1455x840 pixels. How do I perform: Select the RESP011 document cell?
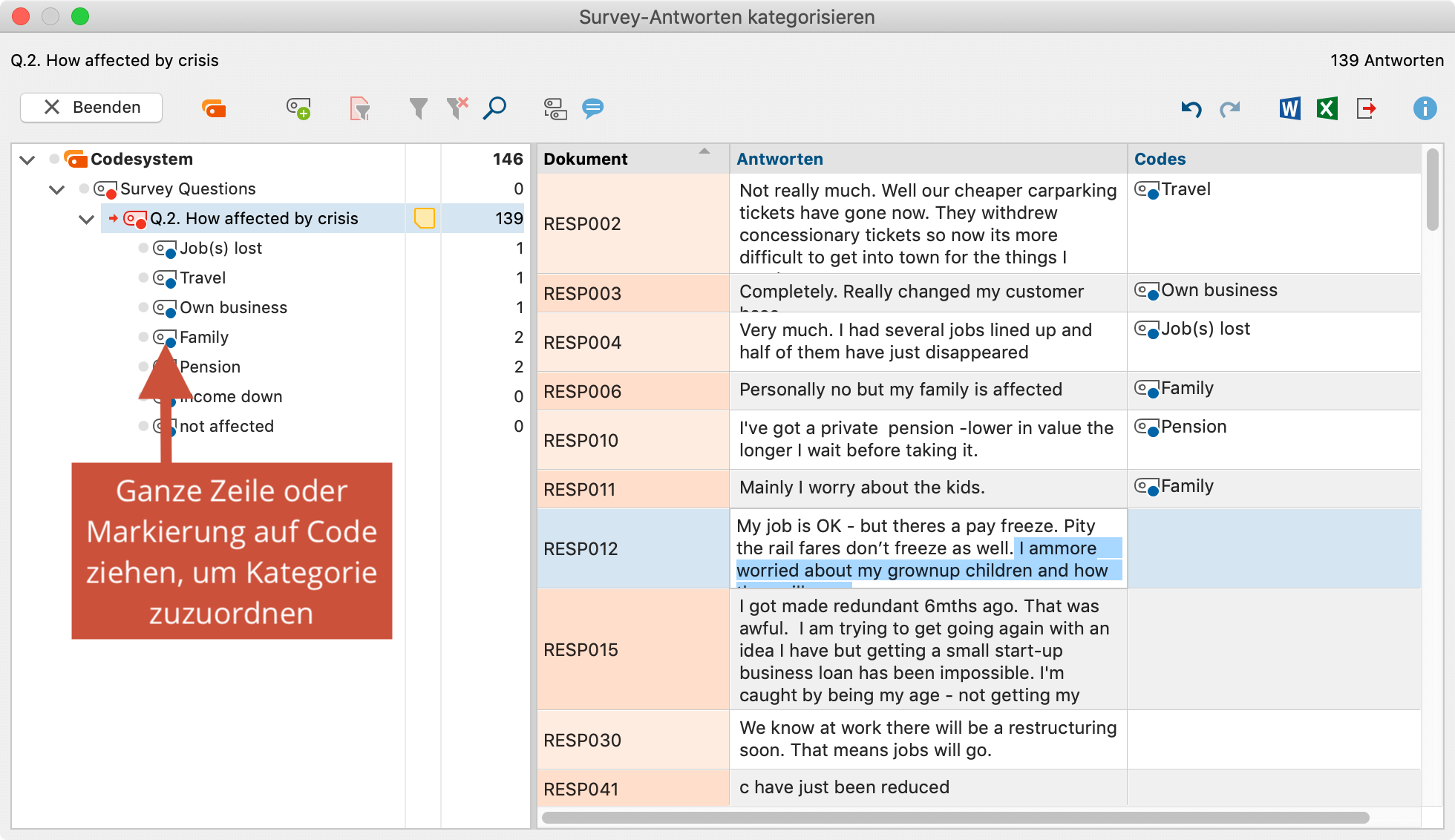click(632, 489)
